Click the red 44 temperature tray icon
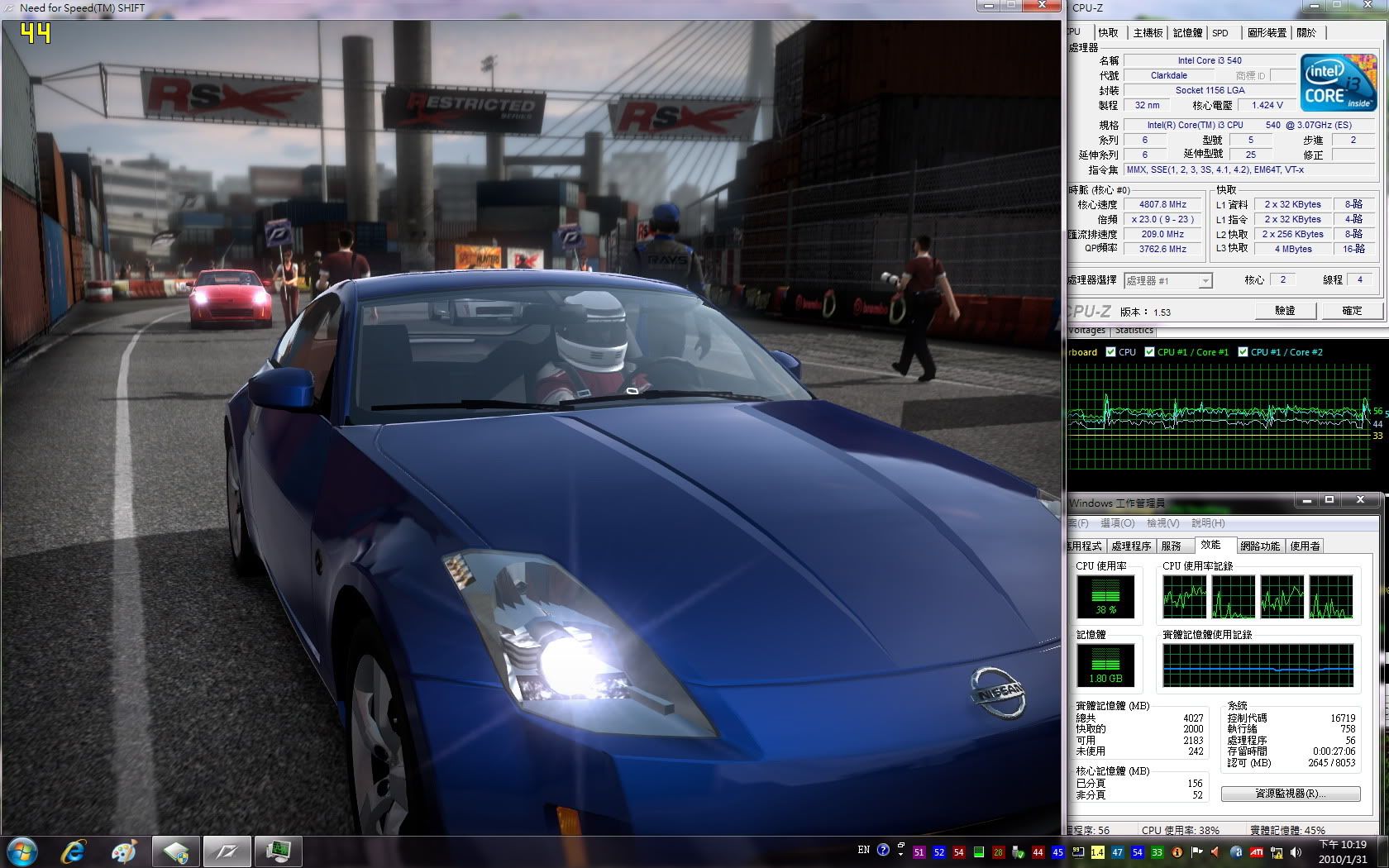 1038,852
